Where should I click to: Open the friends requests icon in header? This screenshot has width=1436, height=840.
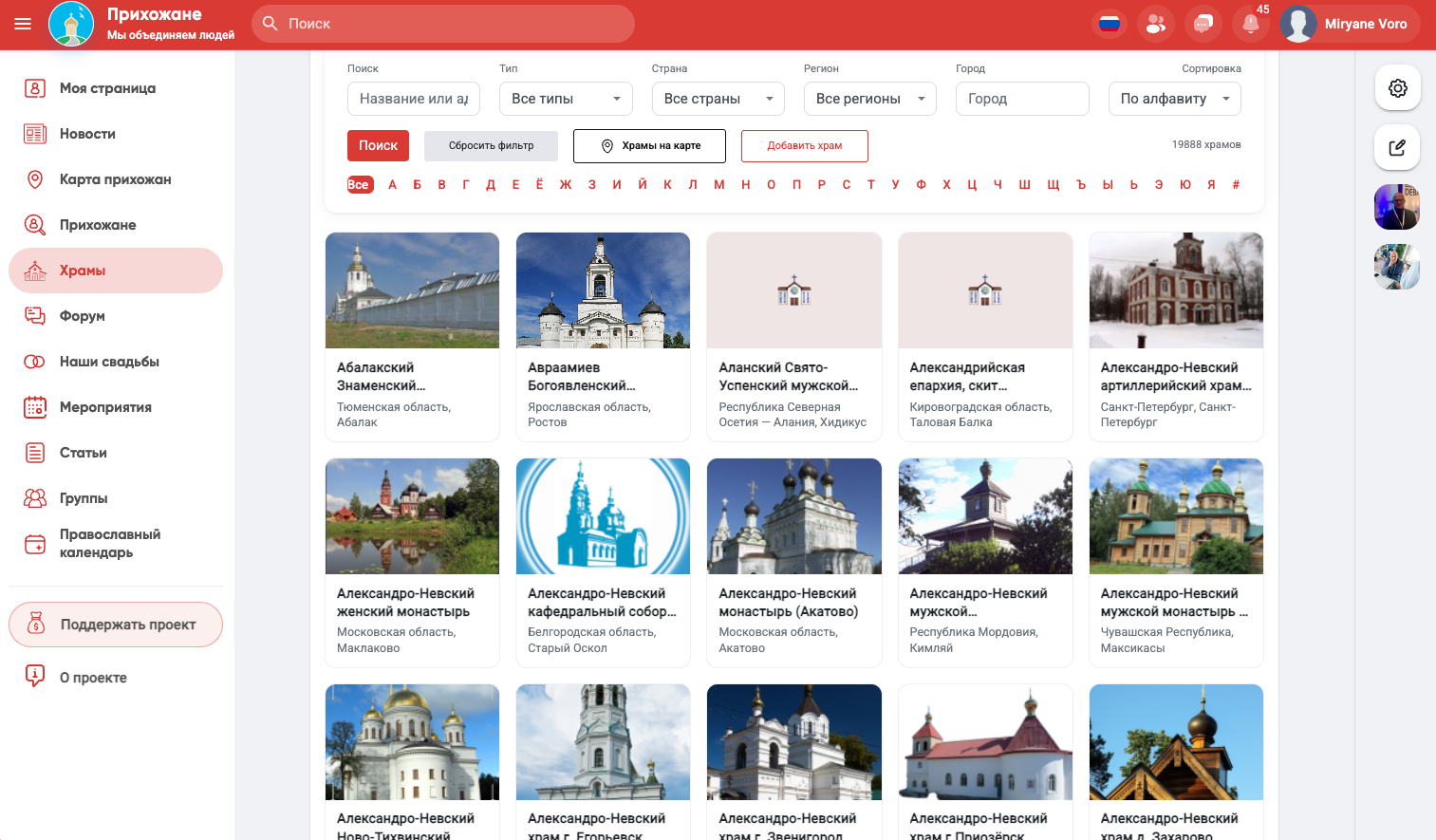[1156, 24]
